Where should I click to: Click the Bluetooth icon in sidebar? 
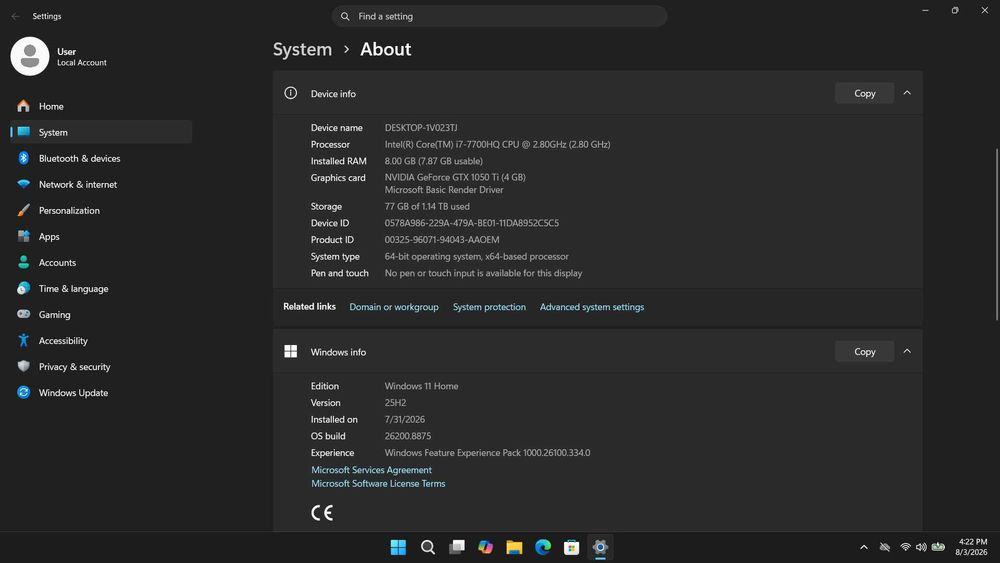(x=24, y=158)
